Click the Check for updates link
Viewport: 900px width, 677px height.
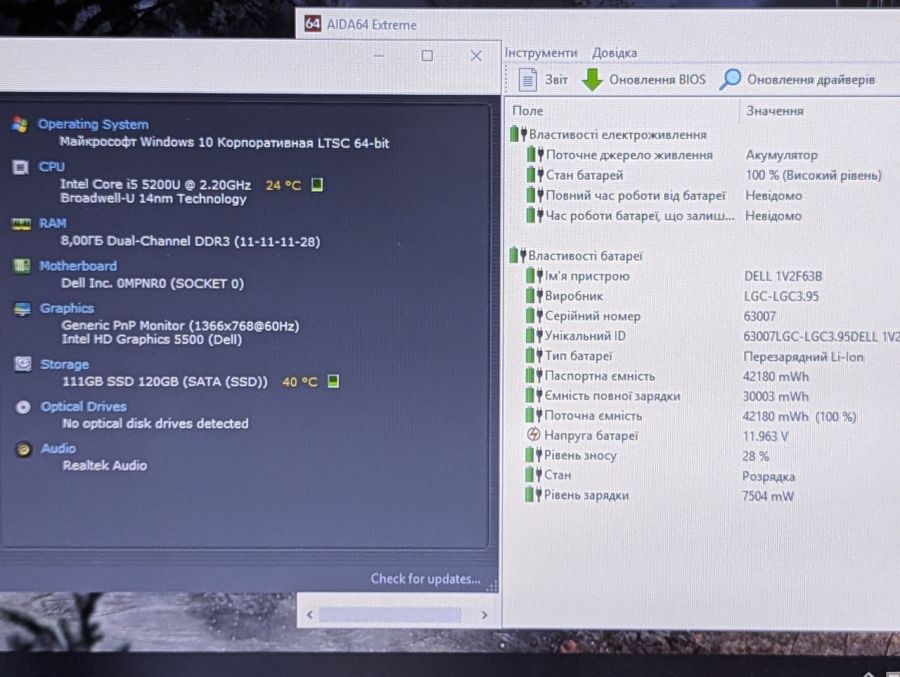coord(425,578)
